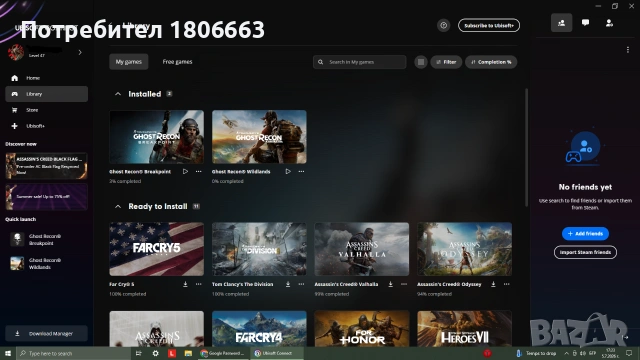Open Settings gear on the taskbar
The image size is (640, 360).
[156, 353]
